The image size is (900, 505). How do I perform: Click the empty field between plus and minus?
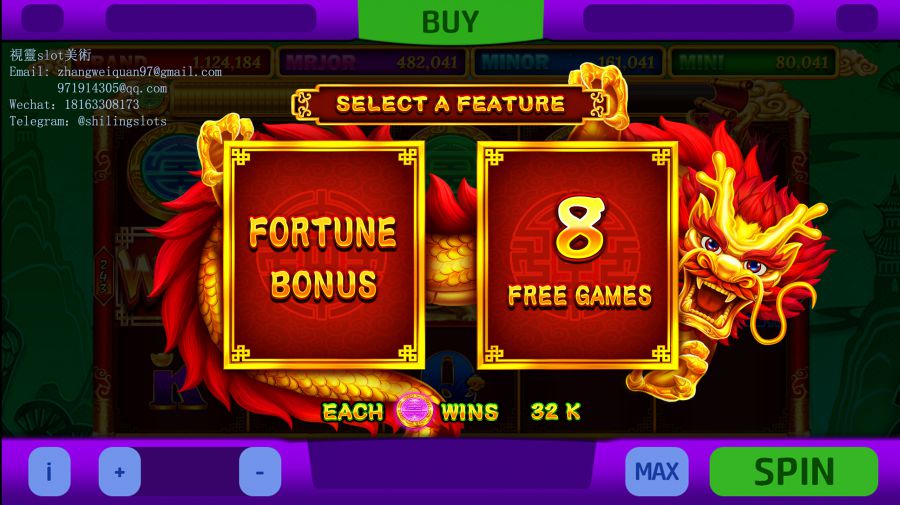190,471
